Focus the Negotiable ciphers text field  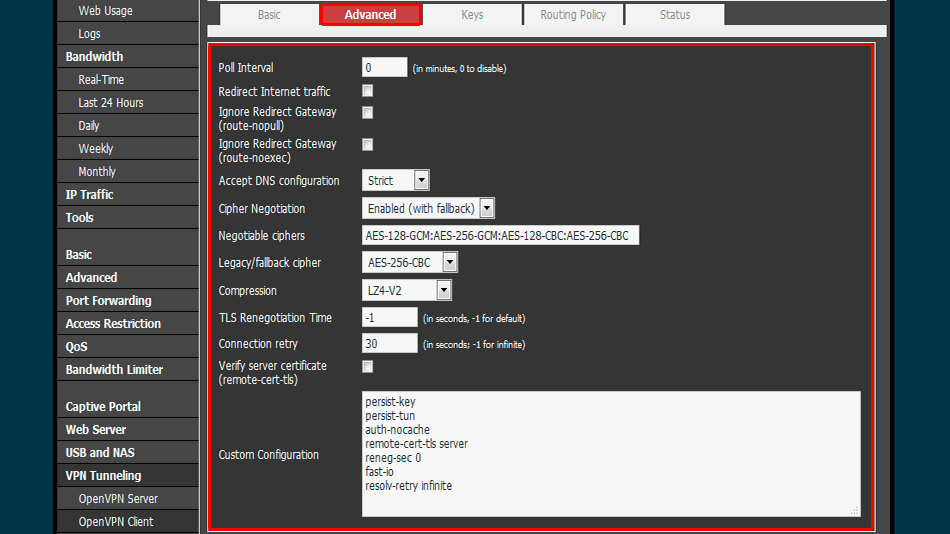click(499, 236)
